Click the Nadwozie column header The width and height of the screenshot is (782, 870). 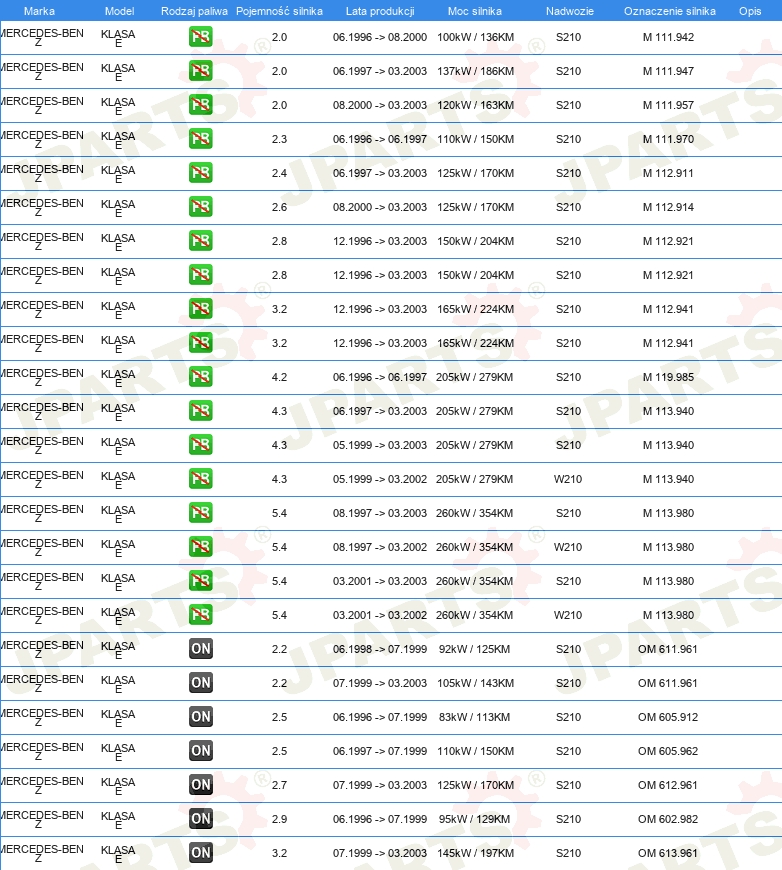pos(569,11)
